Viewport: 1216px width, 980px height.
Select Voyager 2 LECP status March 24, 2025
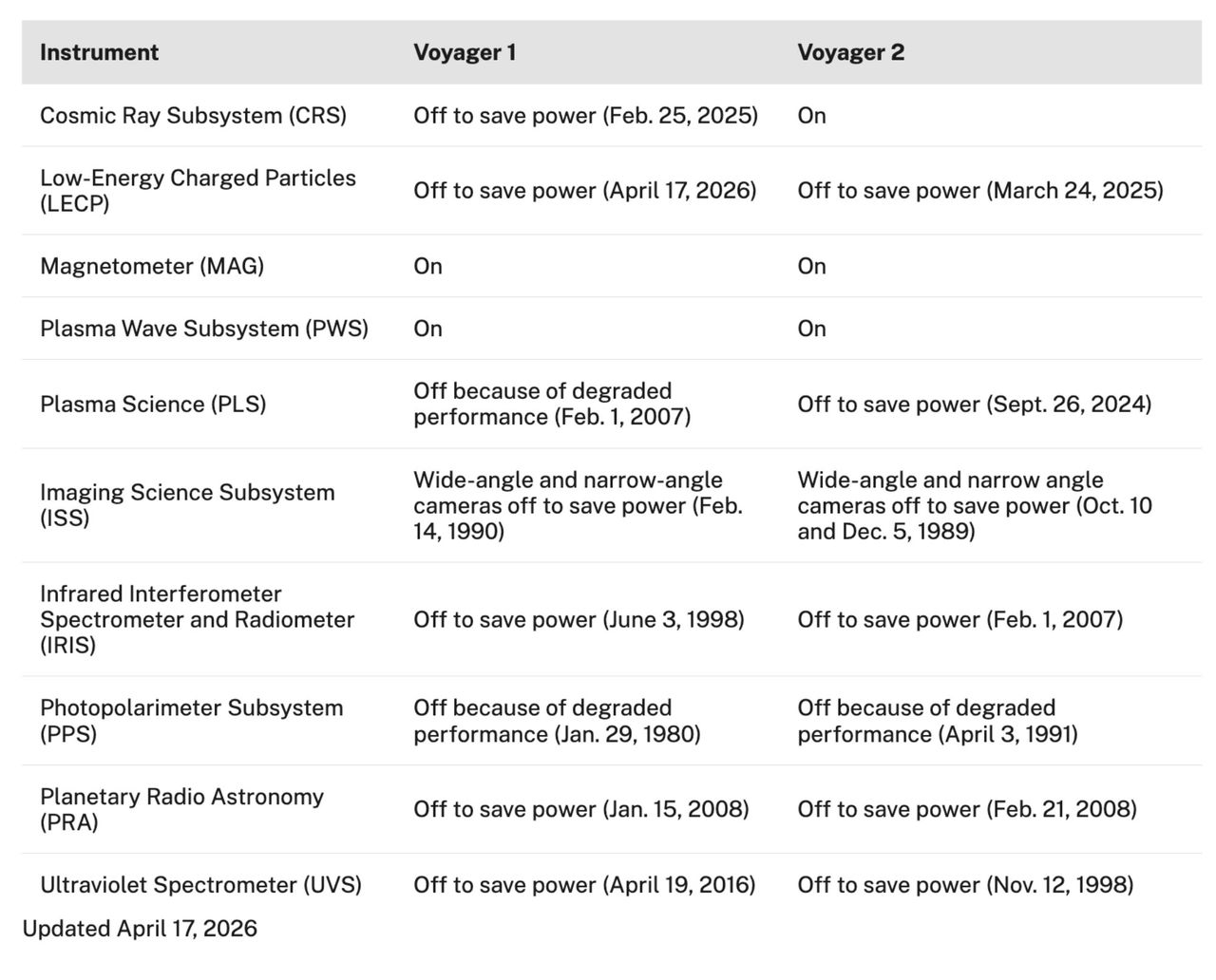coord(980,190)
